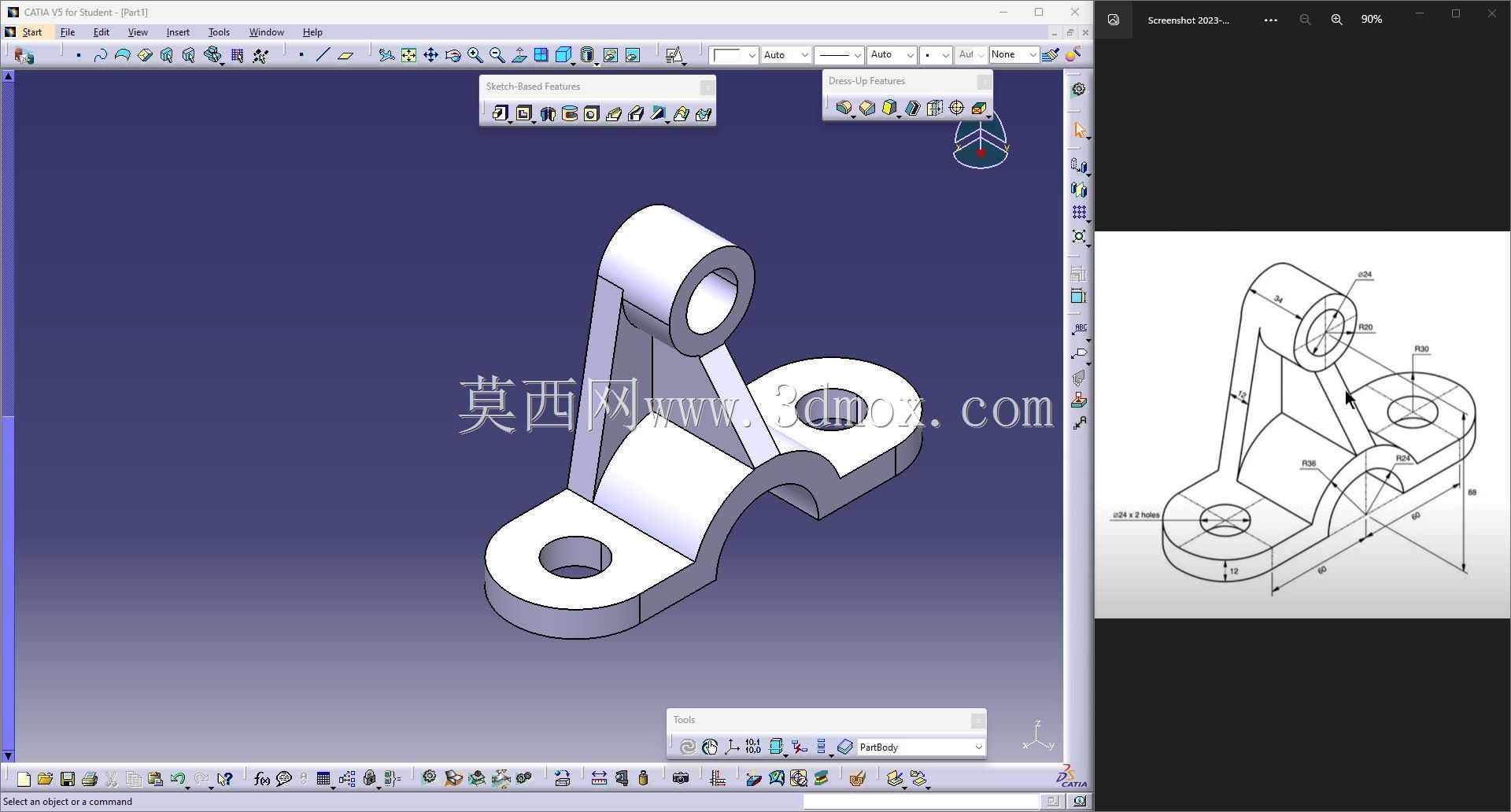Select the Multi-sections Solid tool
The width and height of the screenshot is (1511, 812).
pos(681,113)
